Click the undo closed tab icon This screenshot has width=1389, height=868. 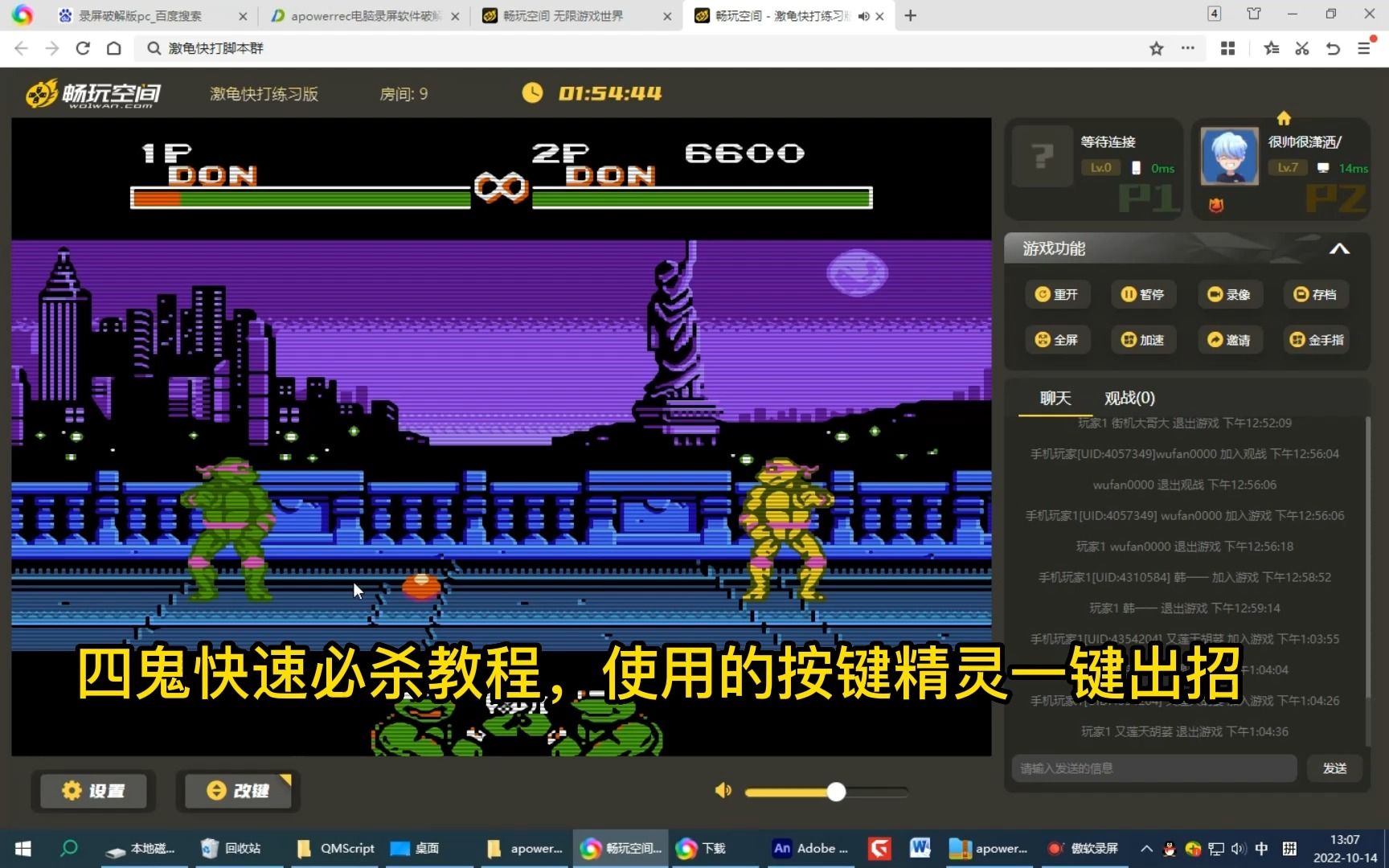pyautogui.click(x=1333, y=48)
